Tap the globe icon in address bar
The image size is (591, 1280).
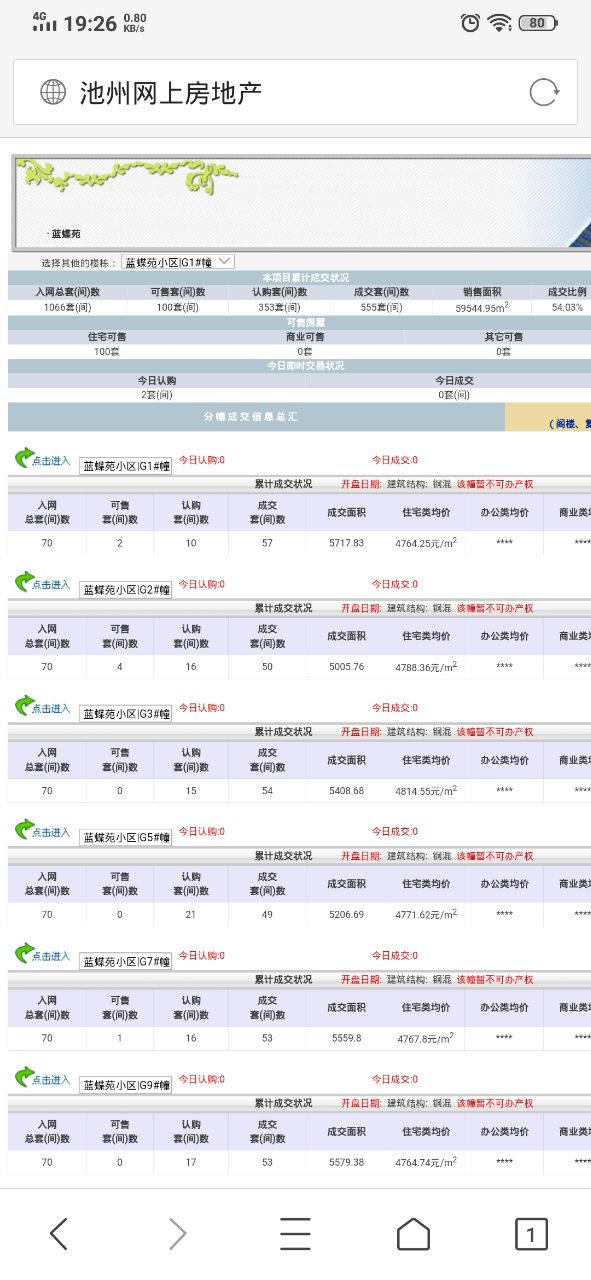(x=53, y=92)
